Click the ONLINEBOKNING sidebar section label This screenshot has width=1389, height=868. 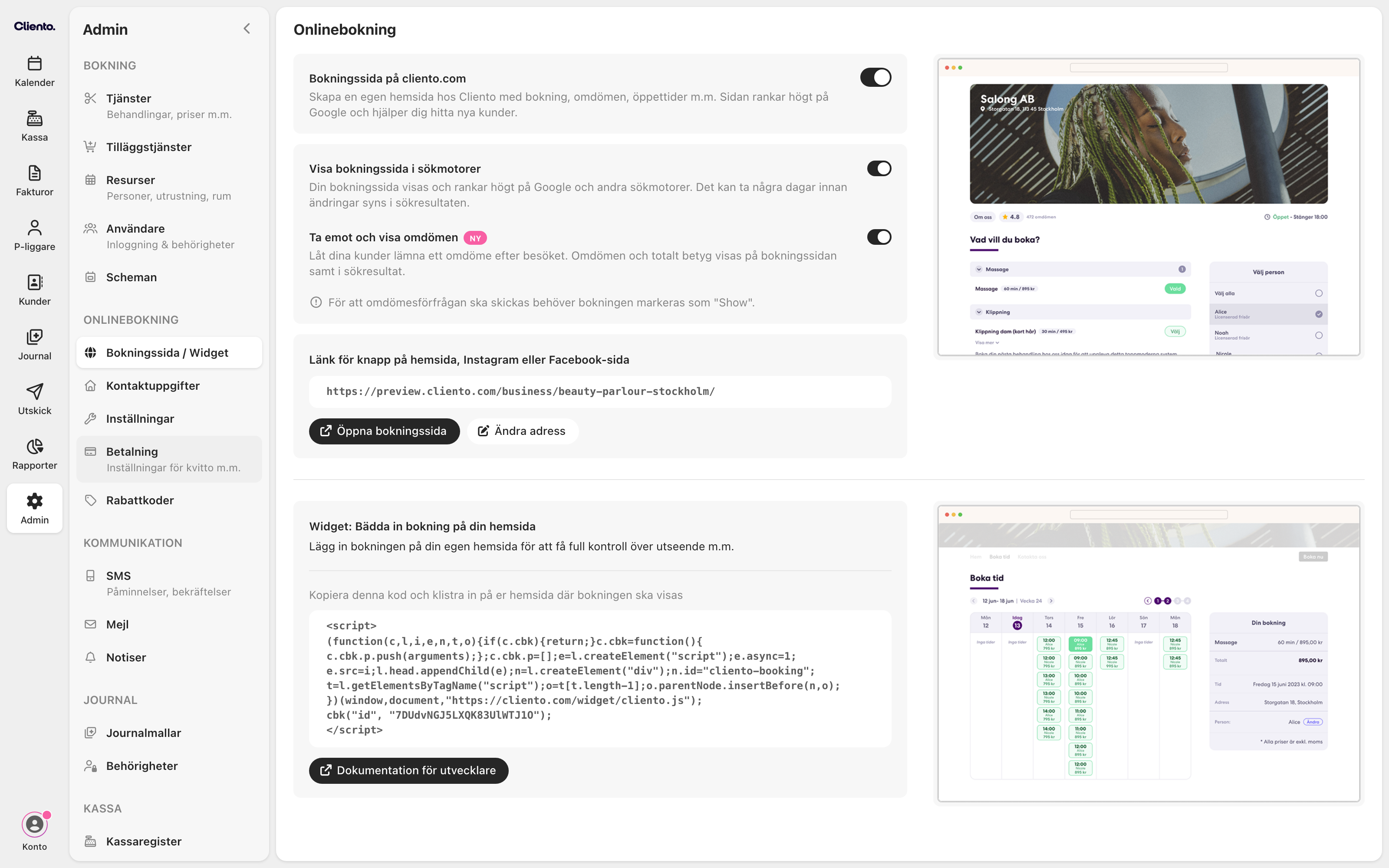point(131,320)
